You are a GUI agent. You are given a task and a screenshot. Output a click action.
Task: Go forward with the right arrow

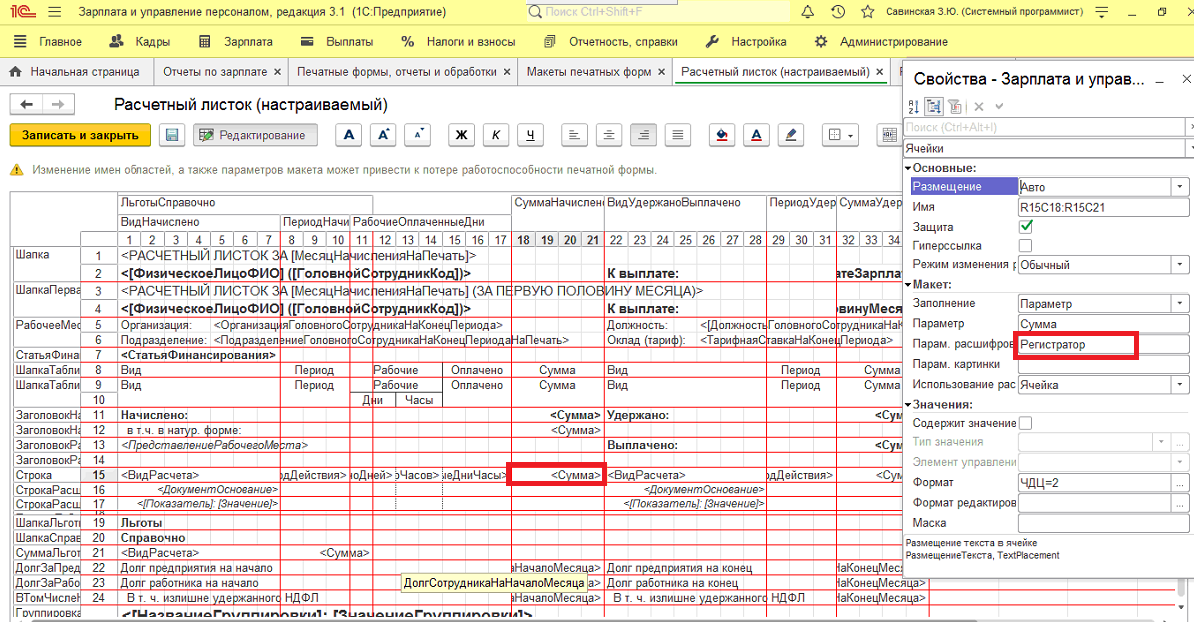tap(58, 104)
